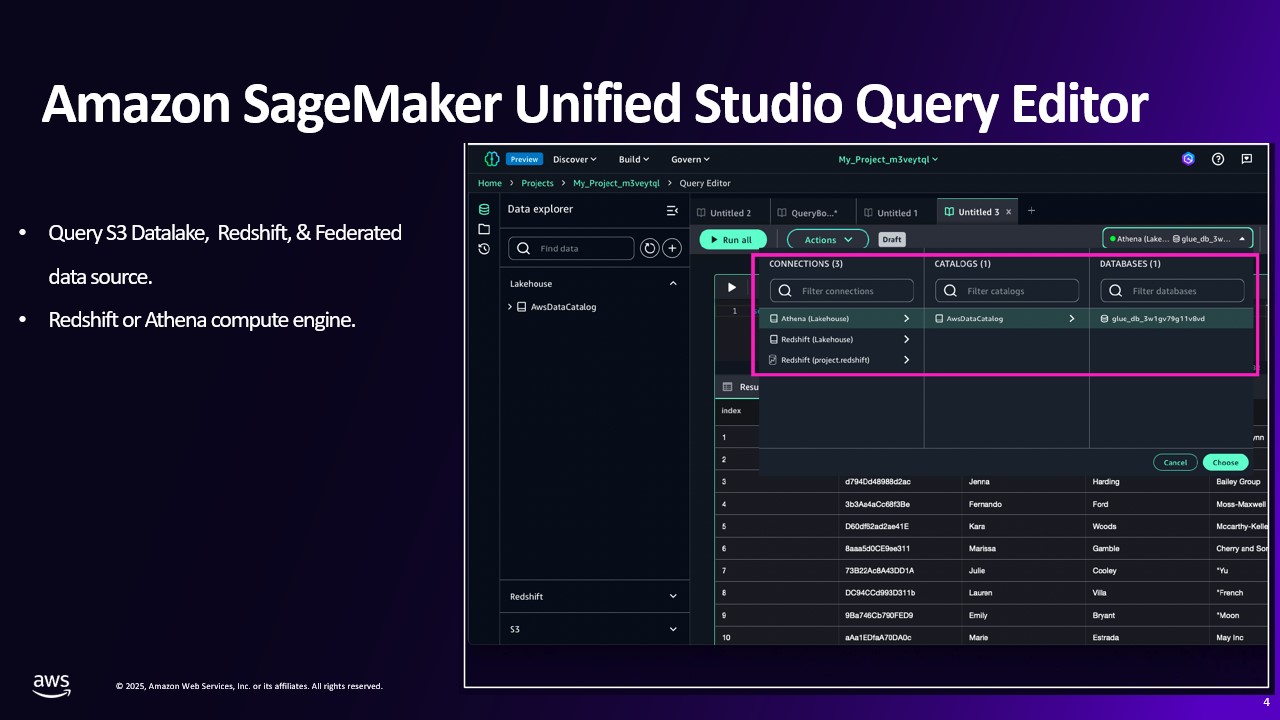Click the Redshift (project.redshift) connection icon
The height and width of the screenshot is (720, 1280).
coord(773,360)
